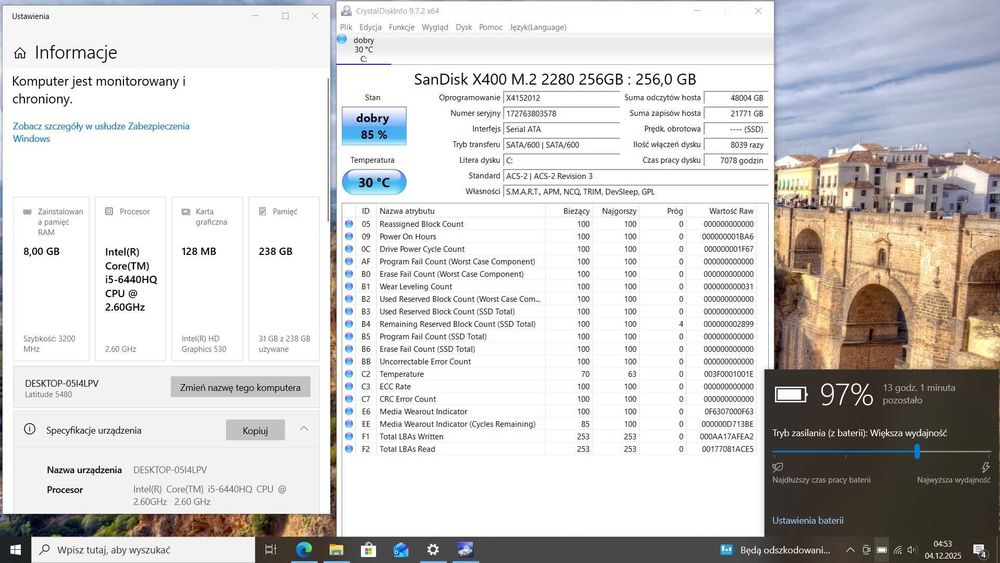Select the Media Wearout Indicator (Cycles Remaining) row
The width and height of the screenshot is (1000, 563).
(550, 424)
